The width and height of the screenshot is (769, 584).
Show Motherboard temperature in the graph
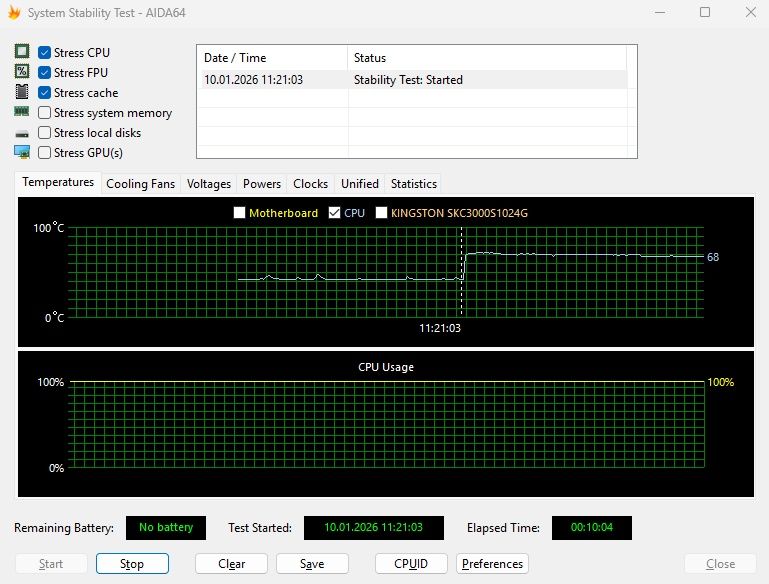(239, 213)
